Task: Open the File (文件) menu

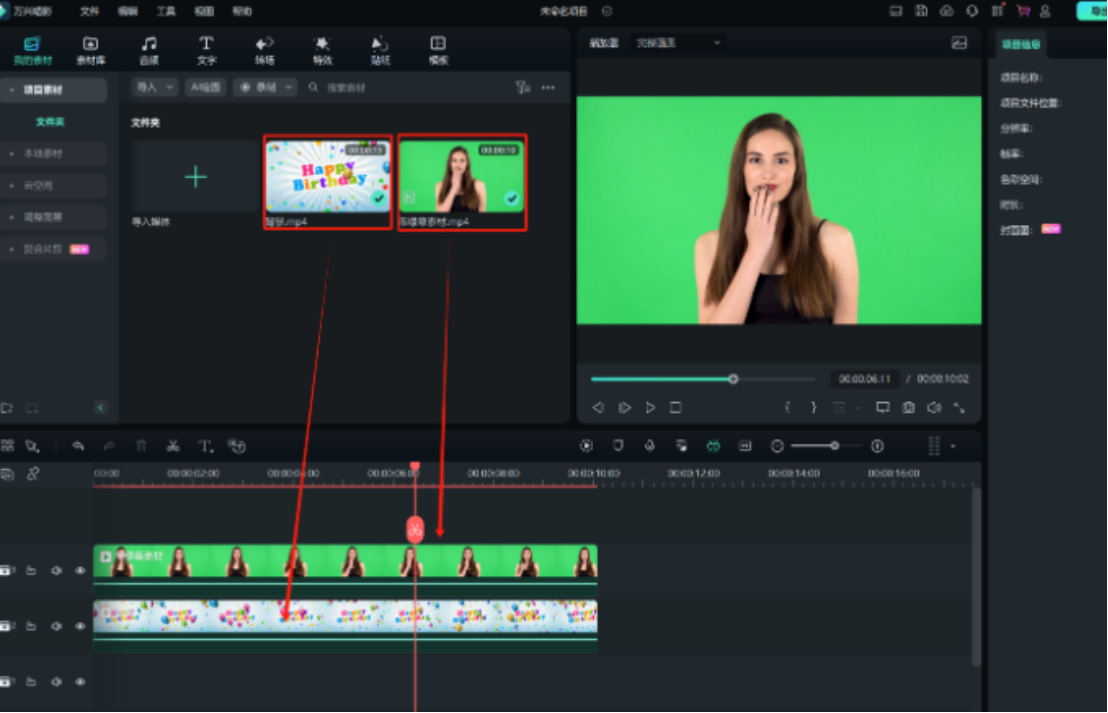Action: [x=89, y=11]
